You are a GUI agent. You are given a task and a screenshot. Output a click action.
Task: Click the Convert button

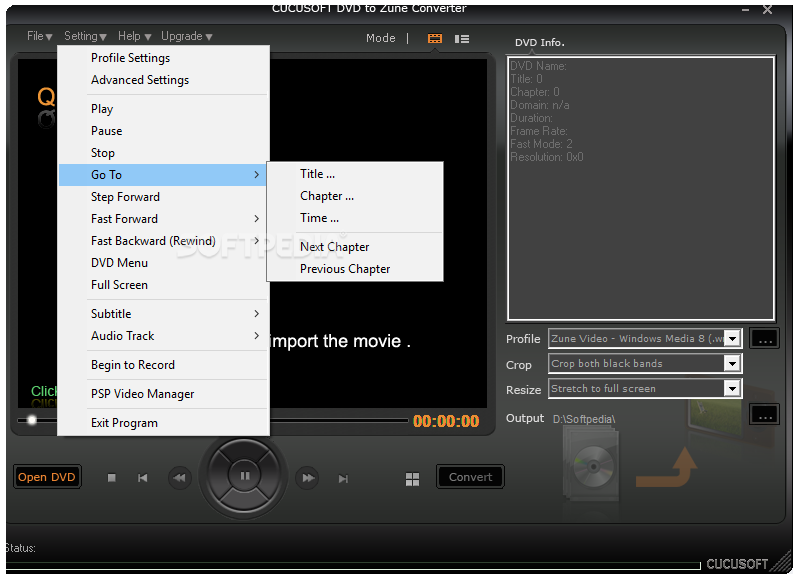470,477
